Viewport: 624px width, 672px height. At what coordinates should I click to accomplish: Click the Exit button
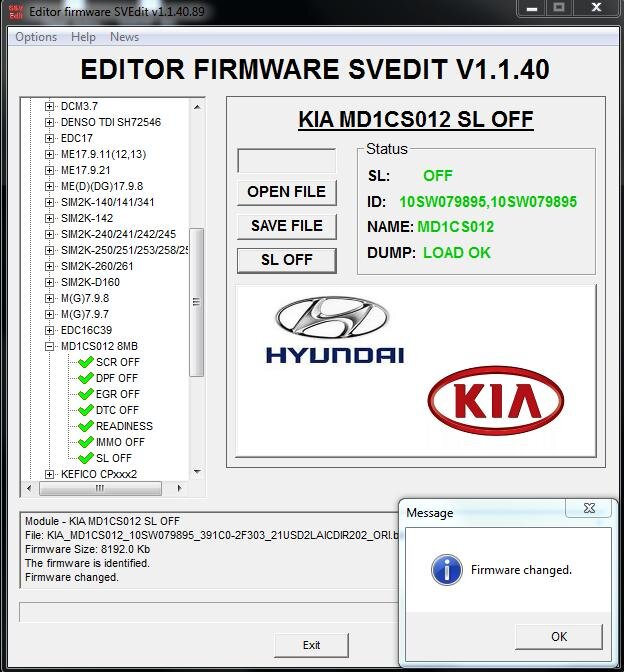(x=312, y=645)
